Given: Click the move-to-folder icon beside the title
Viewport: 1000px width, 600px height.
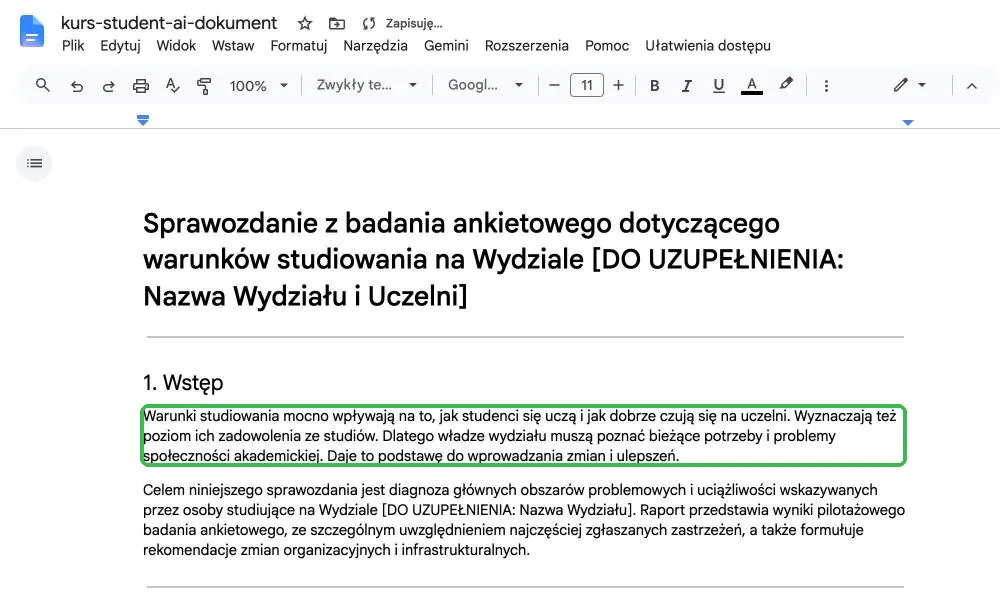Looking at the screenshot, I should click(337, 24).
